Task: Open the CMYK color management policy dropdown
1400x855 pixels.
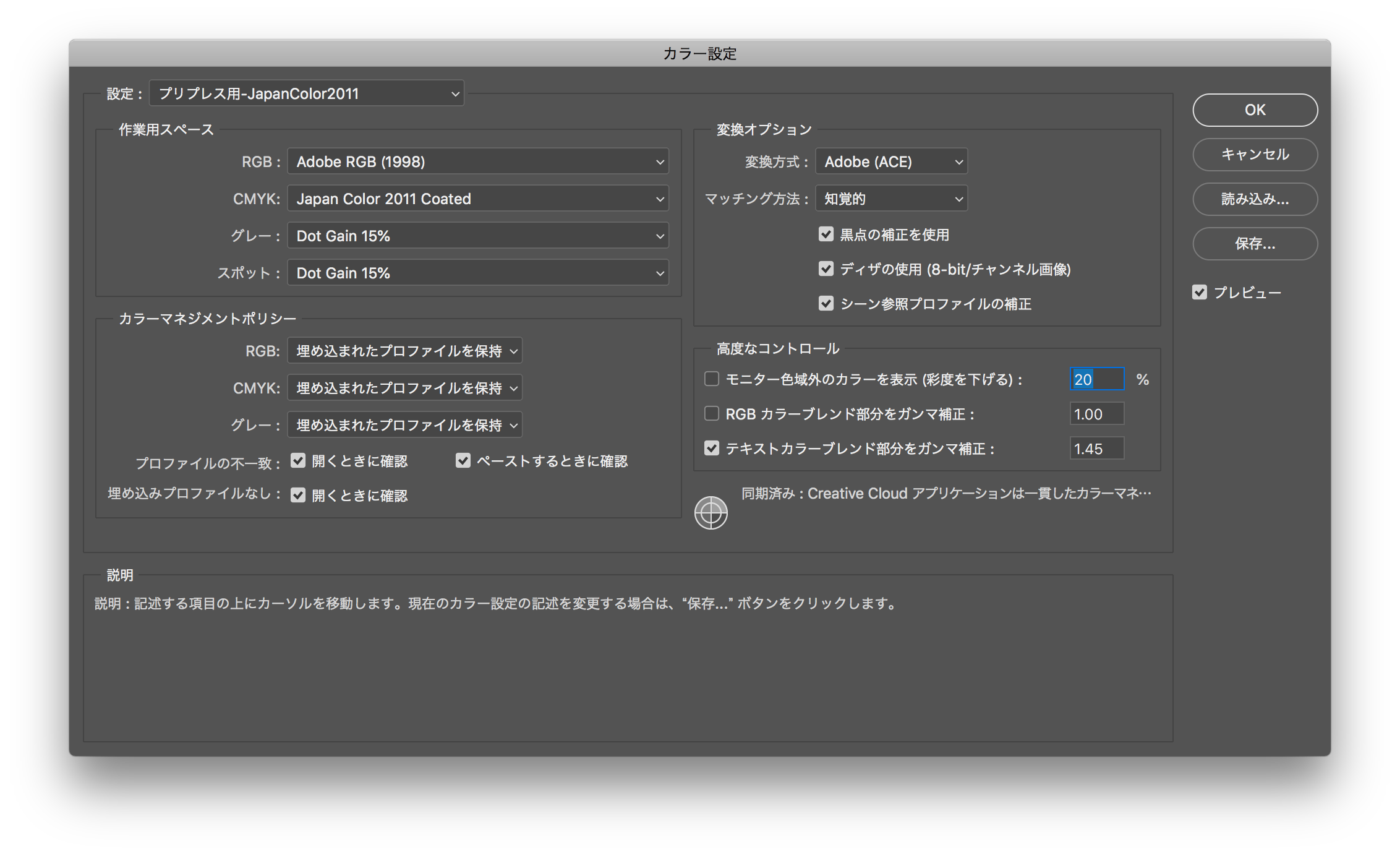Action: [405, 388]
